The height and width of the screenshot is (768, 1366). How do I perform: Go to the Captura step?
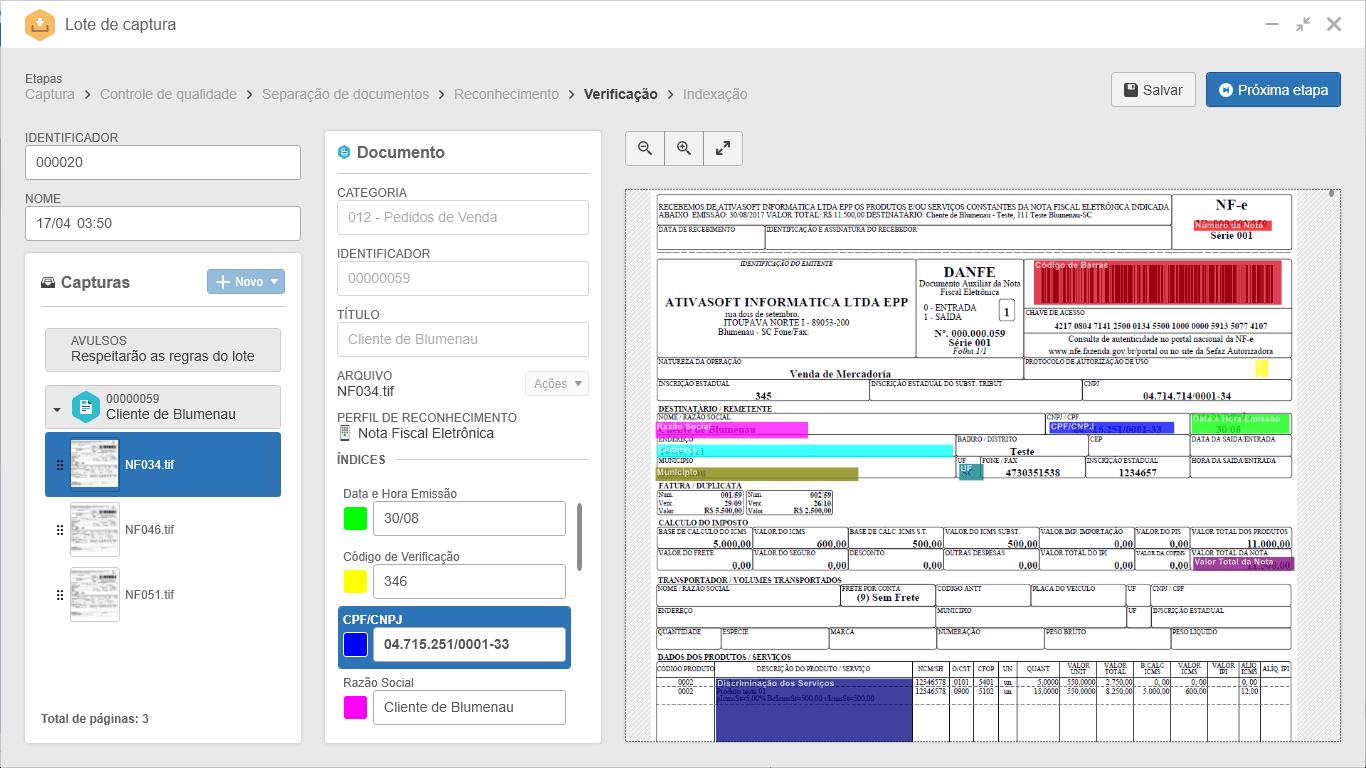(50, 94)
